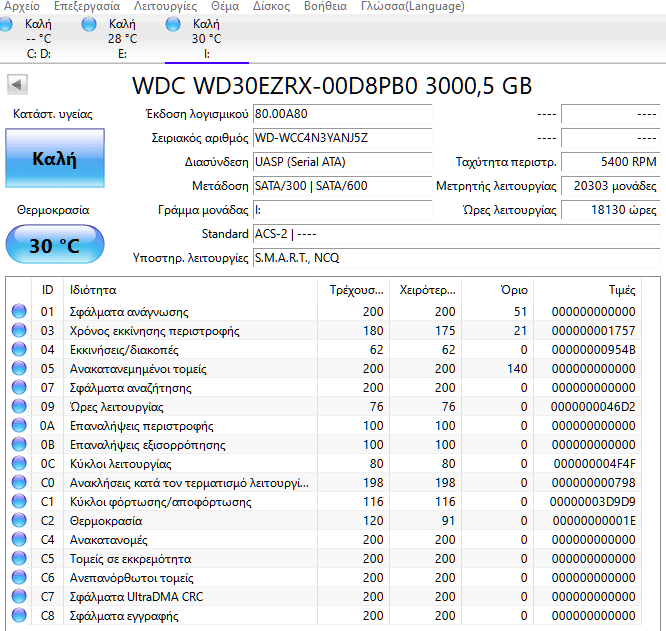This screenshot has width=666, height=631.
Task: Select the Ανακατανεμημένοι τομείς row text
Action: (x=138, y=369)
